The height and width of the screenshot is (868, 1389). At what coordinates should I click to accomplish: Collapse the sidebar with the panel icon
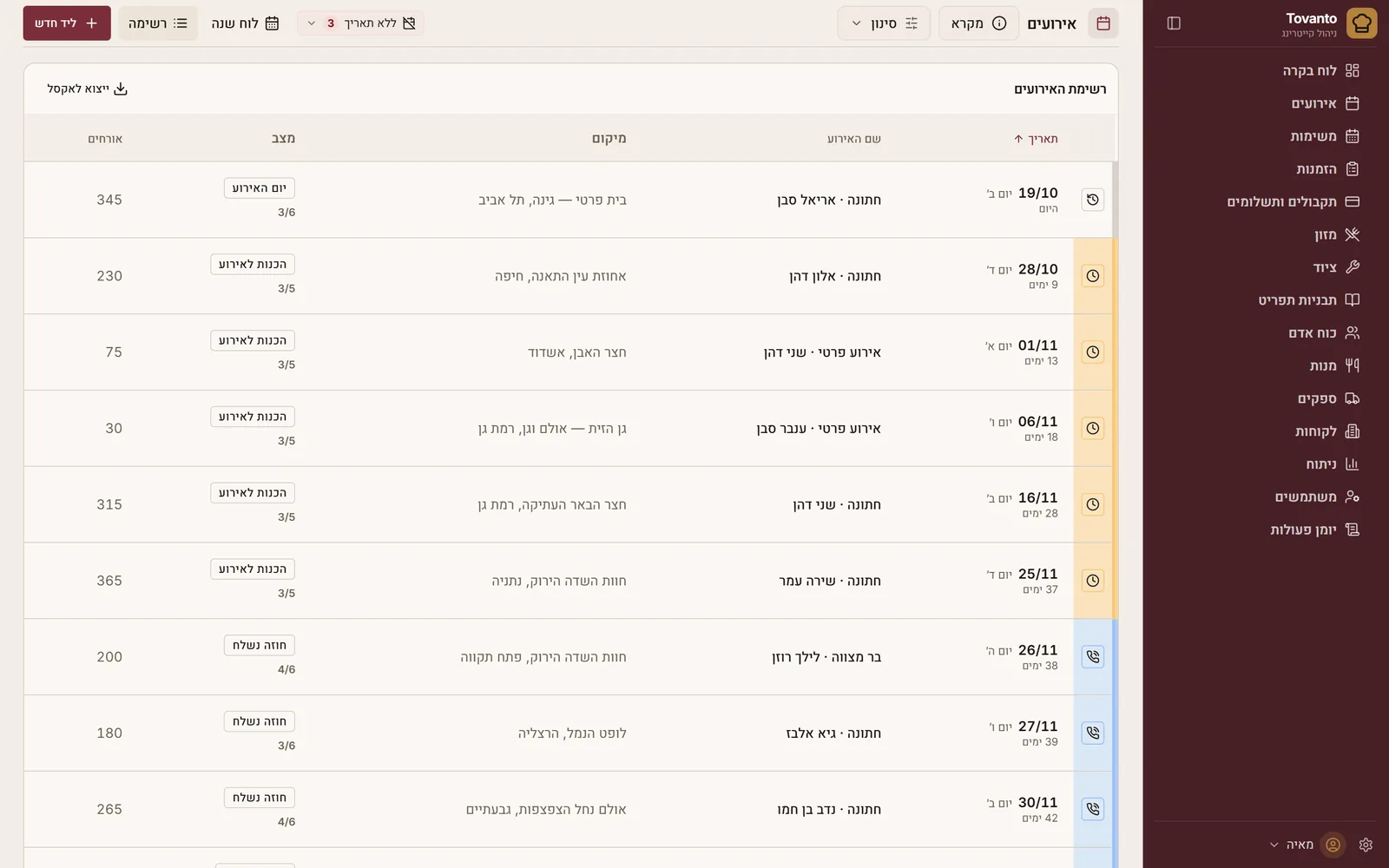pos(1174,23)
